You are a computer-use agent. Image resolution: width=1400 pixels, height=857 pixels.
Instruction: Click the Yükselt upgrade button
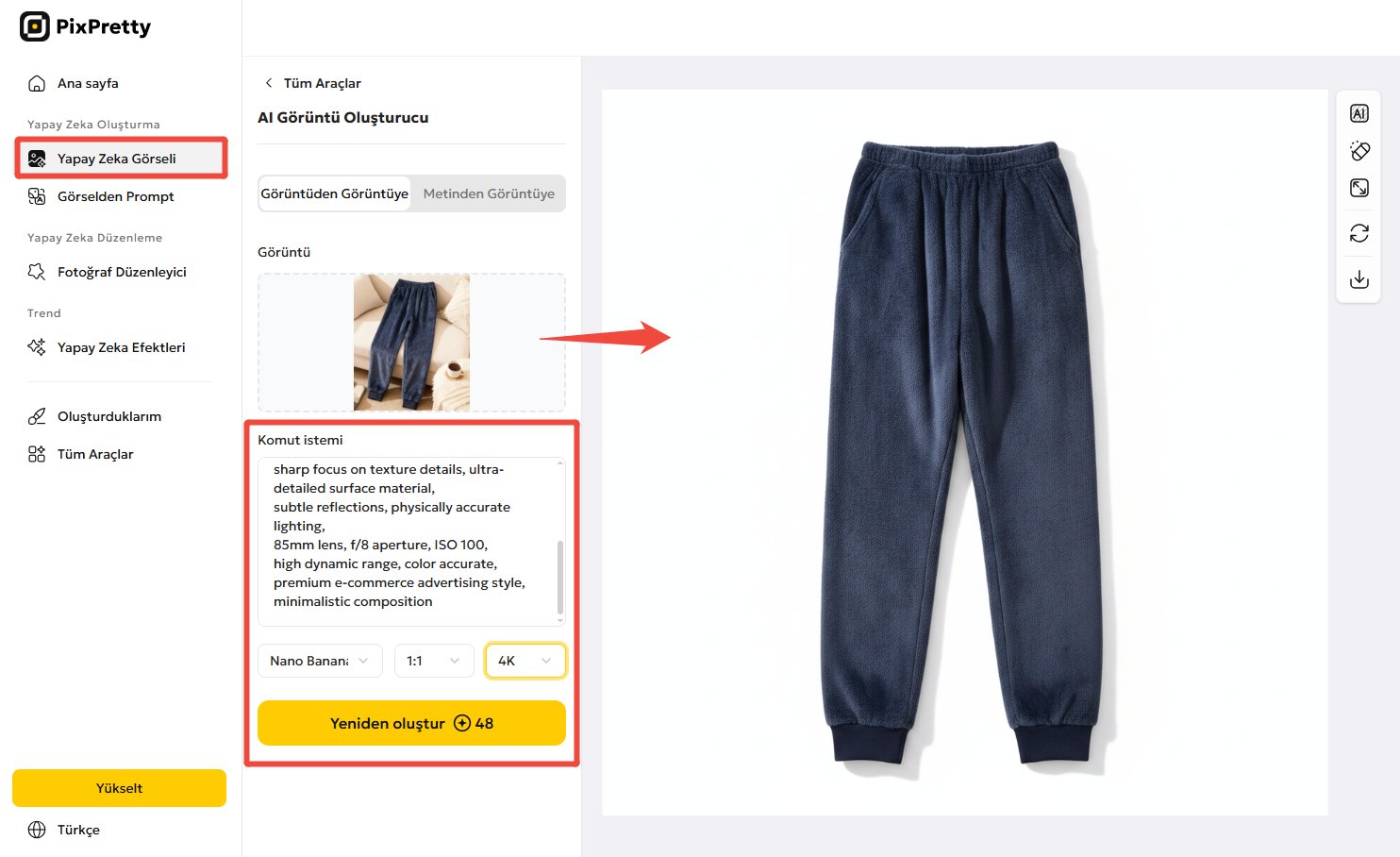pos(119,788)
